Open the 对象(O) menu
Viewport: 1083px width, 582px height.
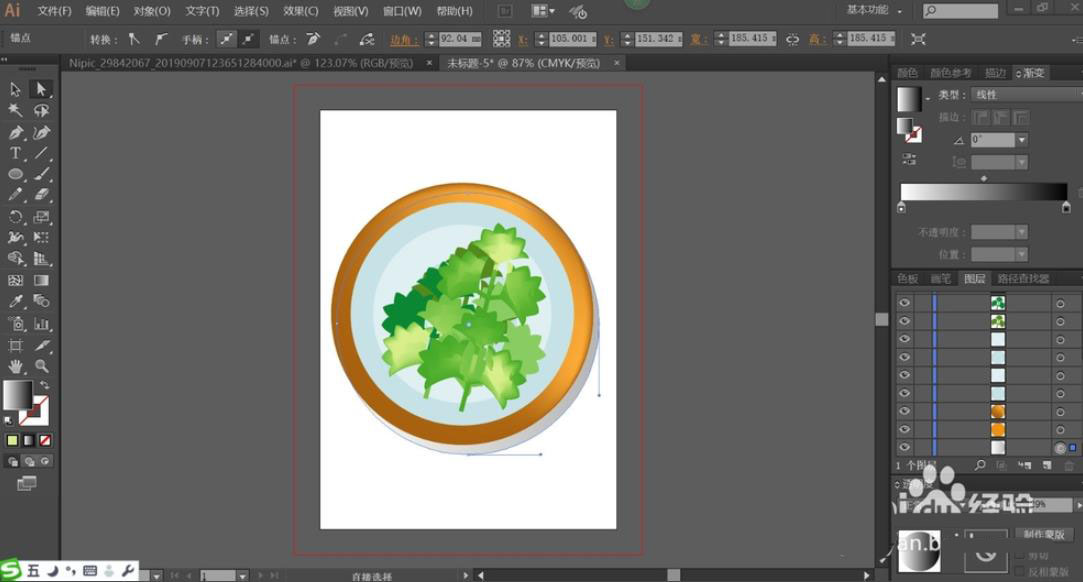[152, 11]
